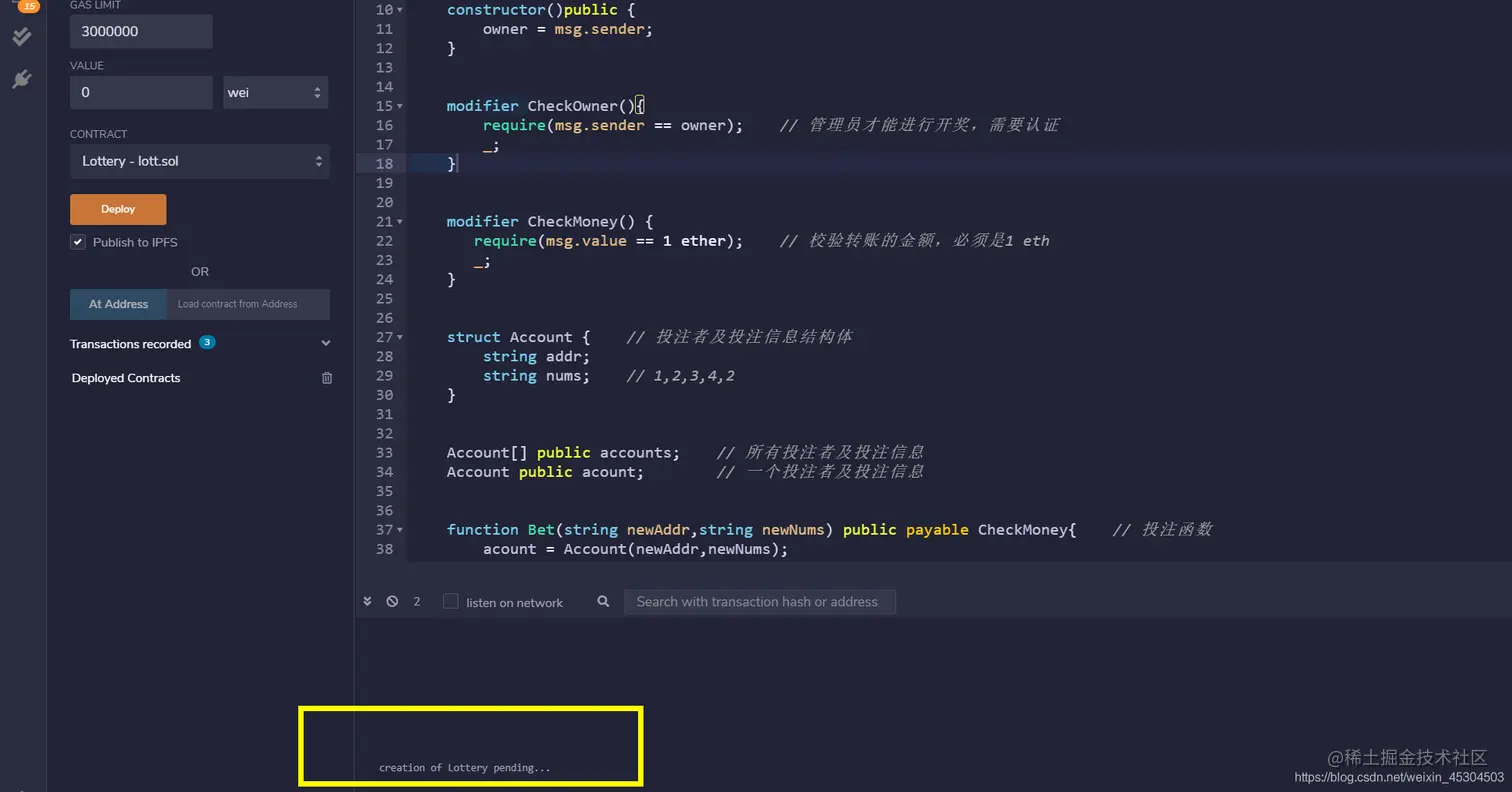The height and width of the screenshot is (792, 1512).
Task: Open the plugin manager plug icon
Action: [21, 79]
